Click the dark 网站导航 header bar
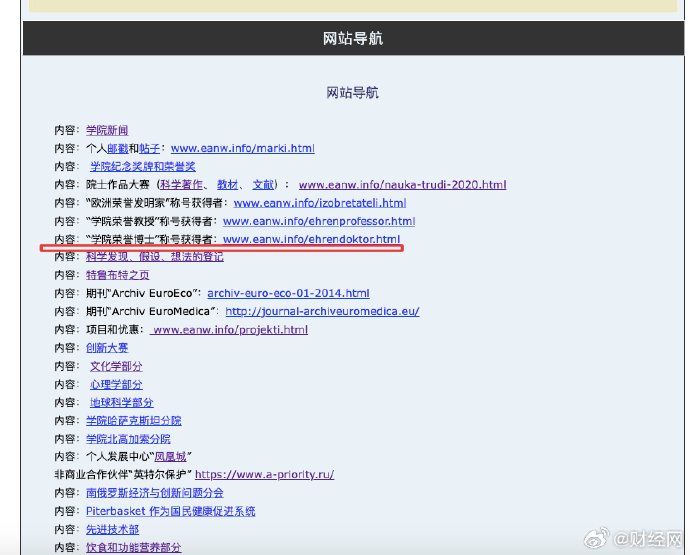Viewport: 690px width, 555px height. (x=353, y=38)
